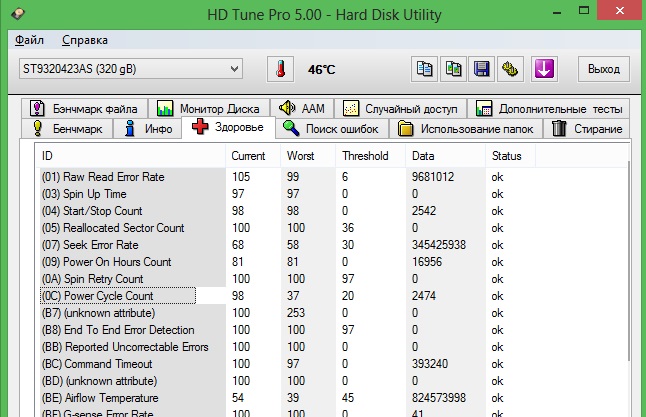Sort by the Current column header

tap(253, 156)
